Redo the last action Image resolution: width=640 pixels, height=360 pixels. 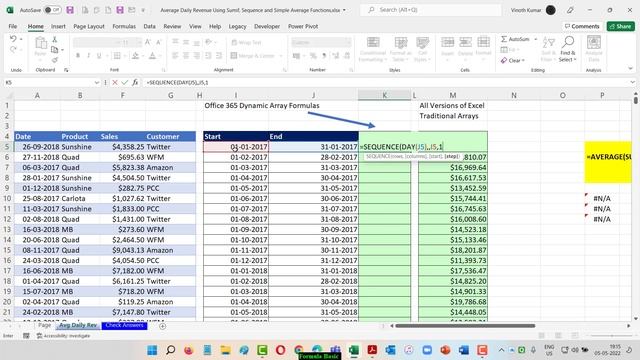point(13,49)
